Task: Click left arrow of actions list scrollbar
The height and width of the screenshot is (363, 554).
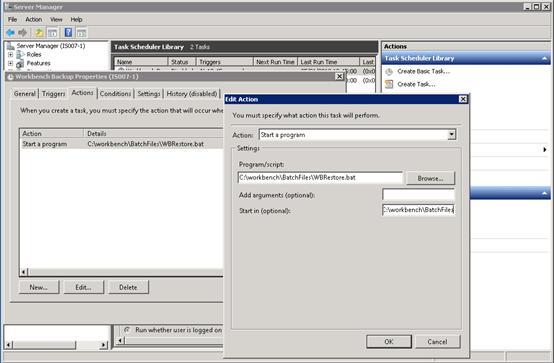Action: click(x=24, y=272)
